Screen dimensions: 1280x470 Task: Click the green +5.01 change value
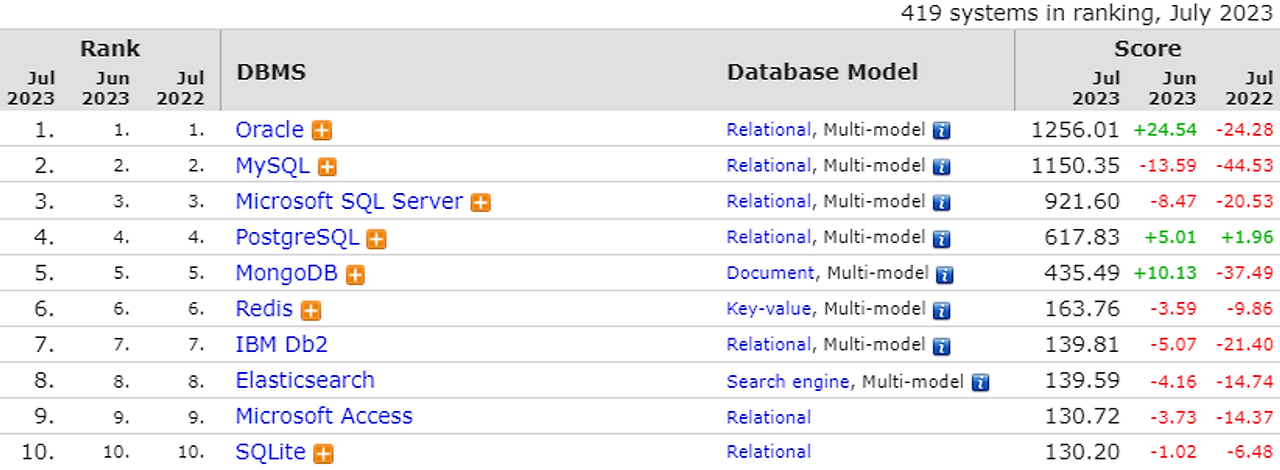1169,238
